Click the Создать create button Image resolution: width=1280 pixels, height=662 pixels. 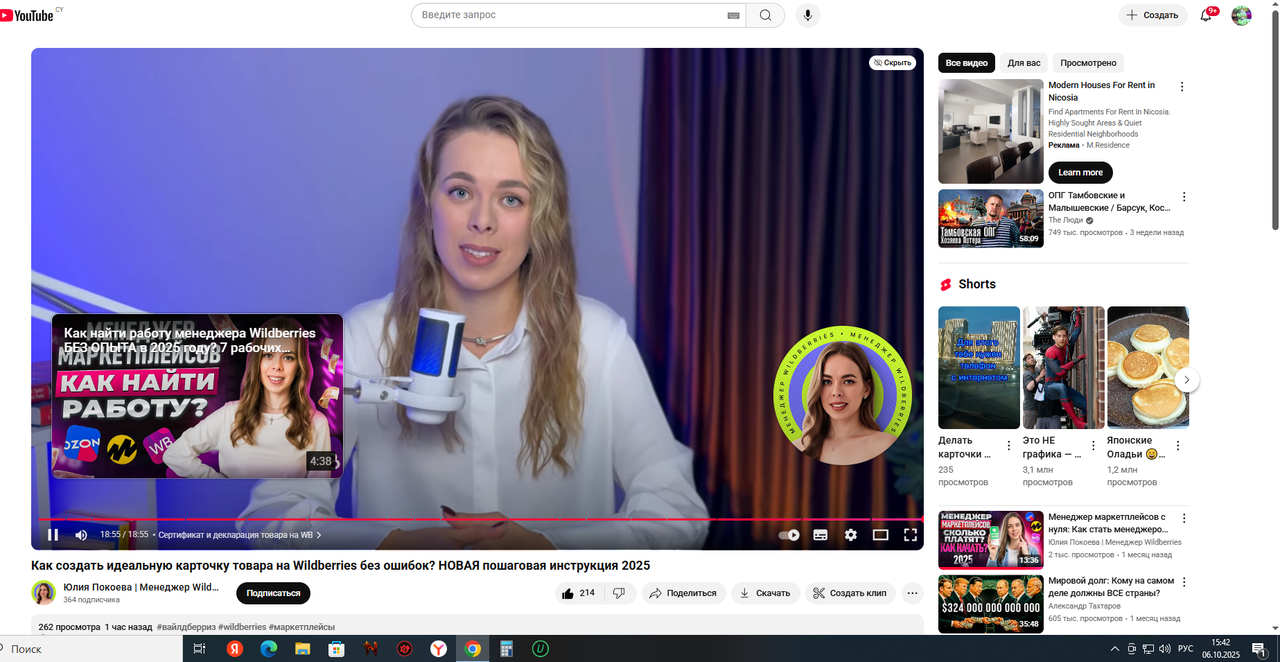click(x=1152, y=15)
